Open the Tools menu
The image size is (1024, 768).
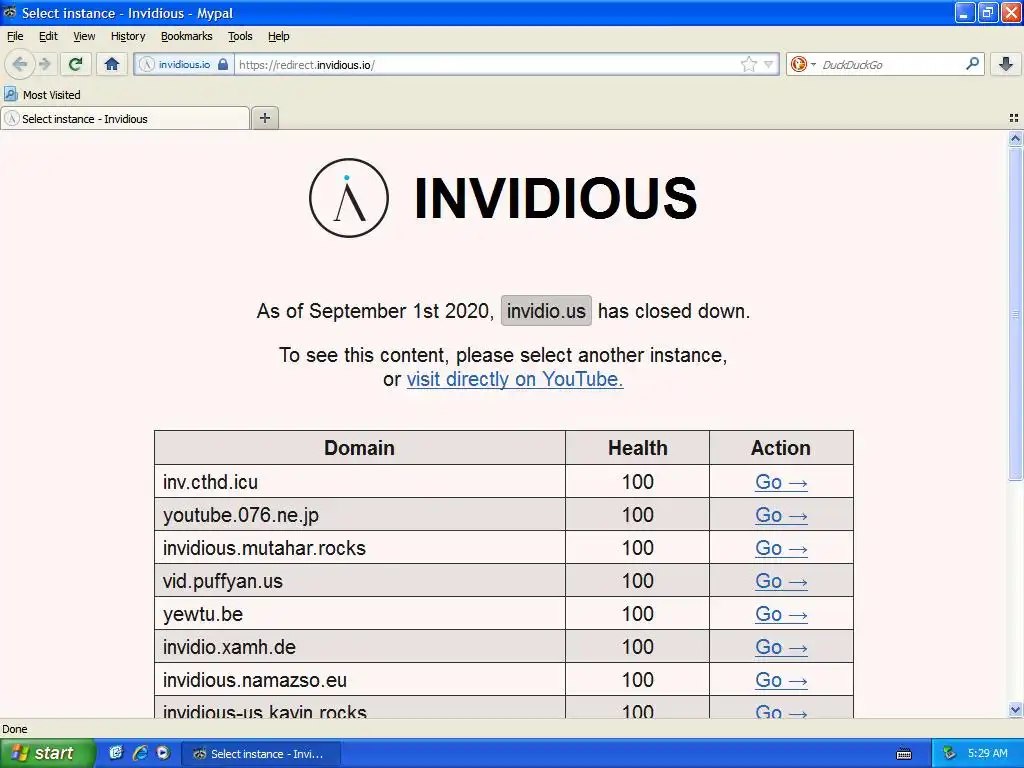coord(240,36)
